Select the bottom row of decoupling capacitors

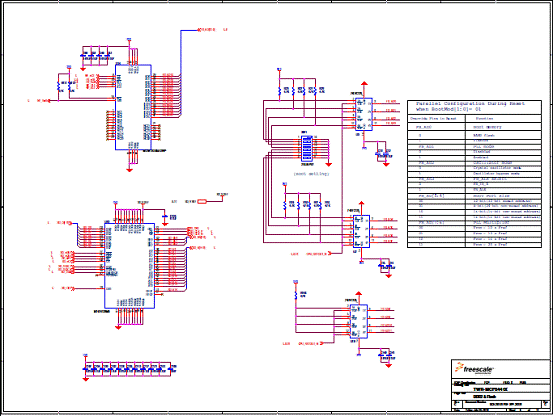coord(129,369)
